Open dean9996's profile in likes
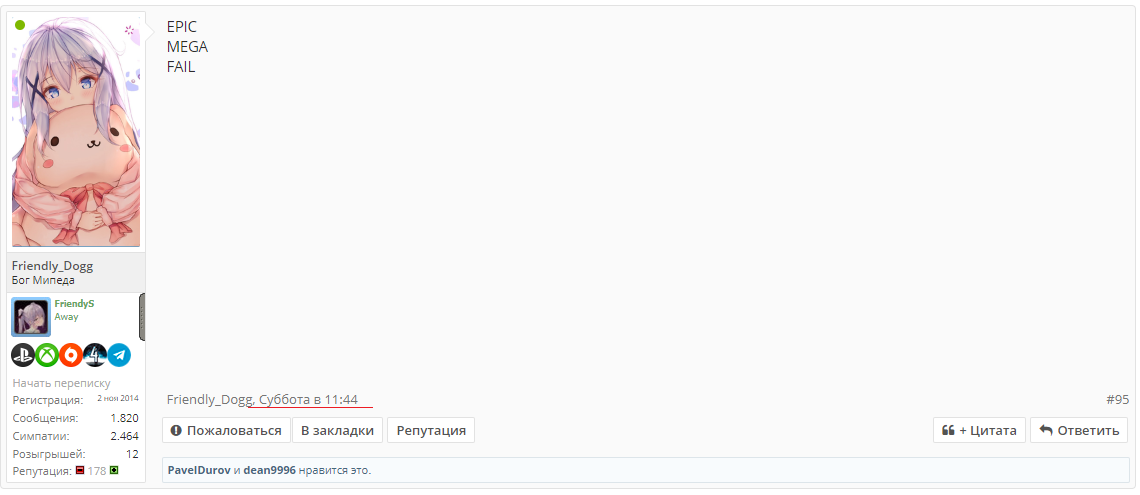Image resolution: width=1140 pixels, height=495 pixels. 269,470
